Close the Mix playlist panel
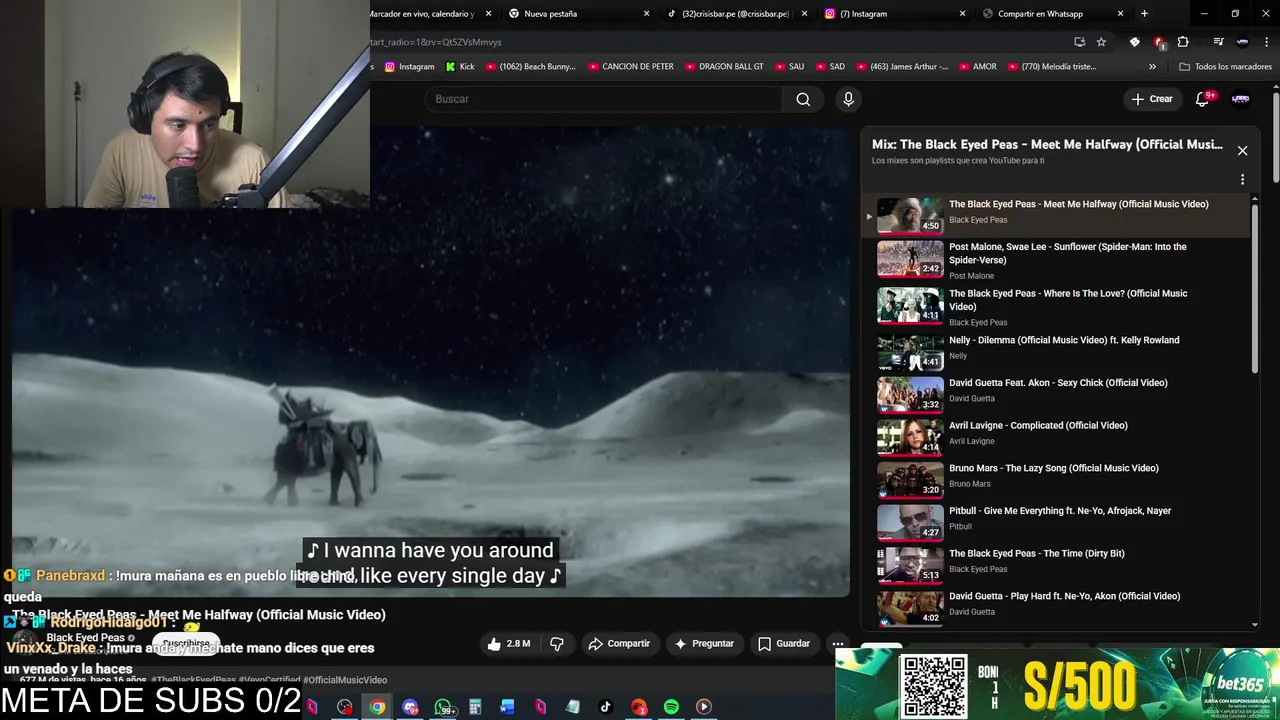Image resolution: width=1280 pixels, height=720 pixels. pos(1242,151)
